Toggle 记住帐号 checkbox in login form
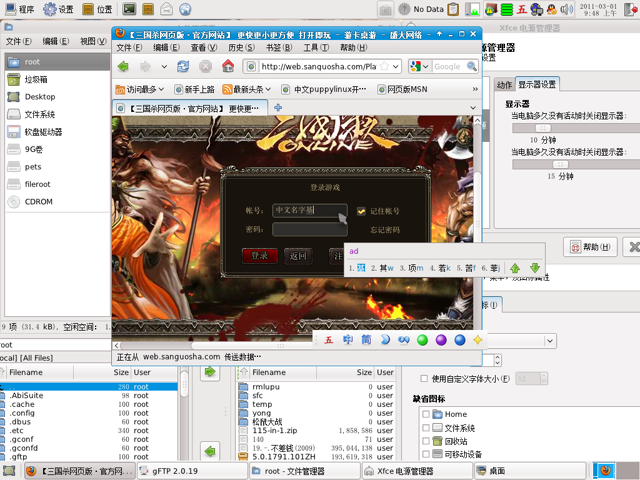The height and width of the screenshot is (480, 640). [x=361, y=211]
